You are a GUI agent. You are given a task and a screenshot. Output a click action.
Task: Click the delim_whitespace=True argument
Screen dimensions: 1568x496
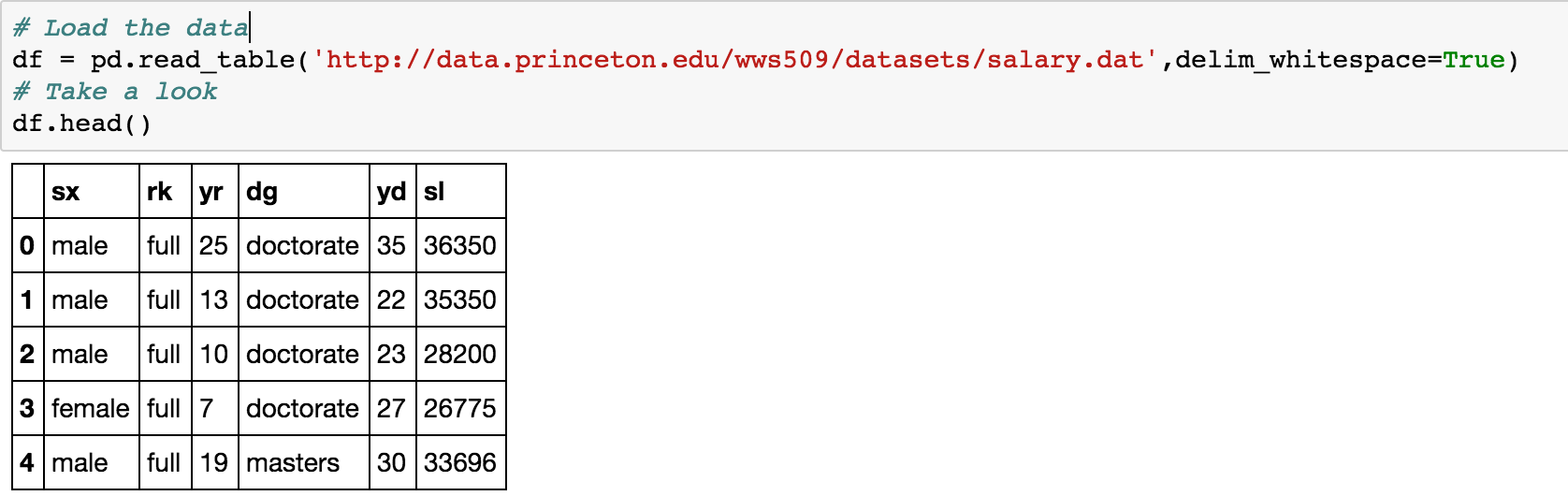pyautogui.click(x=1339, y=60)
